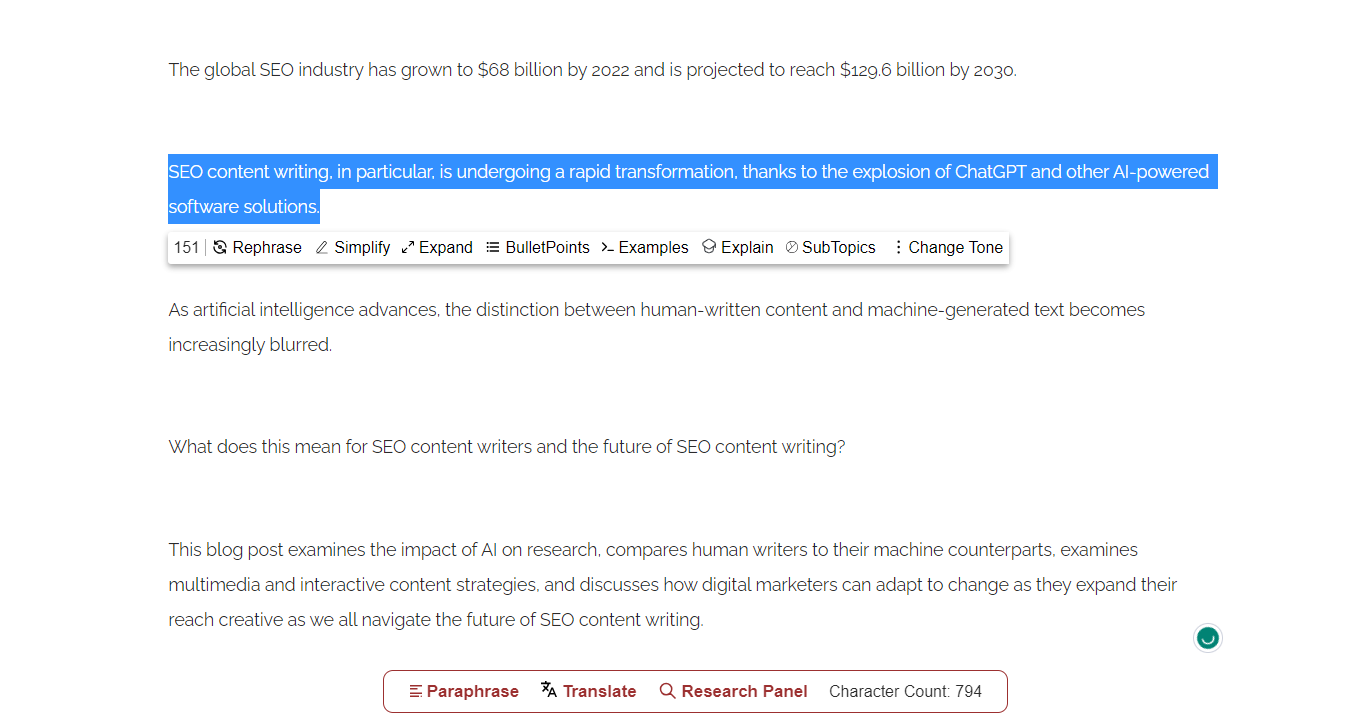Expand the Change Tone vertical-dots menu
Screen dimensions: 1358x721
[897, 247]
